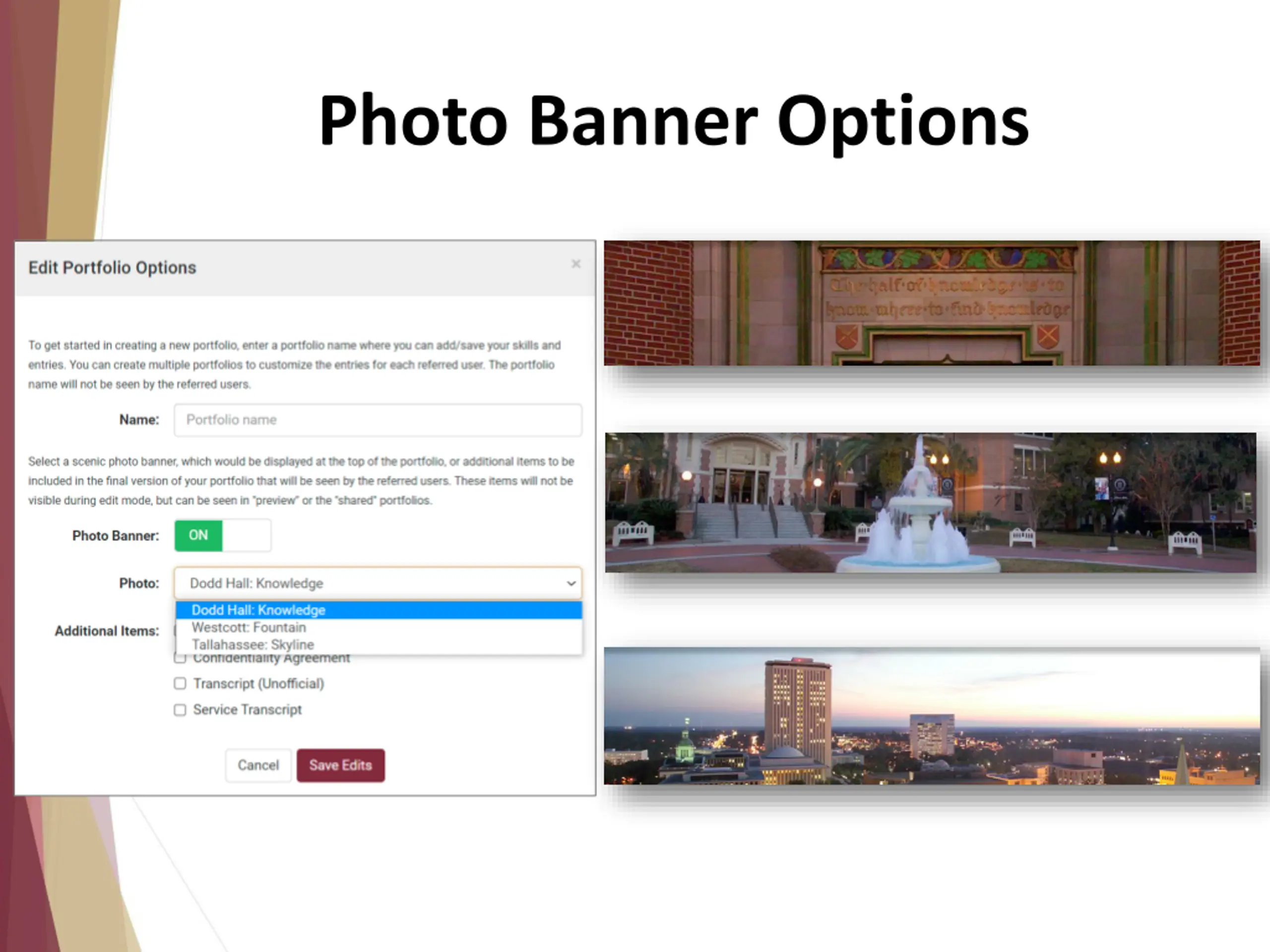The height and width of the screenshot is (952, 1270).
Task: Click the Portfolio name input field
Action: [x=378, y=420]
